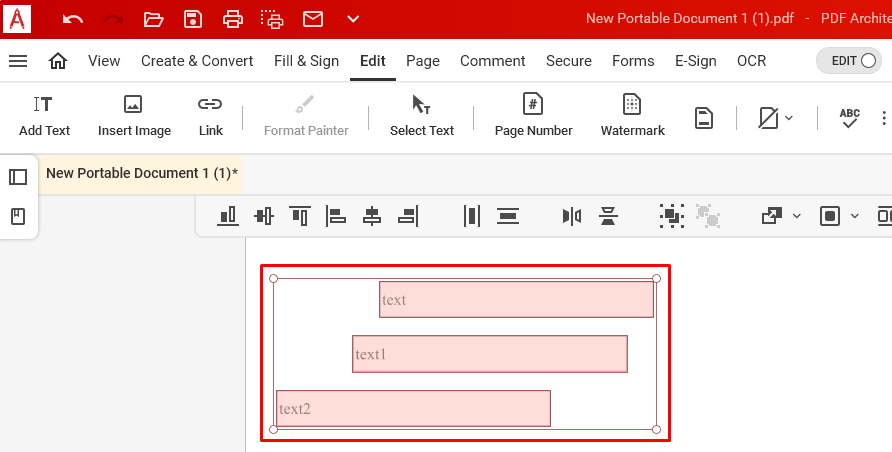
Task: Select the New Portable Document 1 (1) tab
Action: point(142,173)
